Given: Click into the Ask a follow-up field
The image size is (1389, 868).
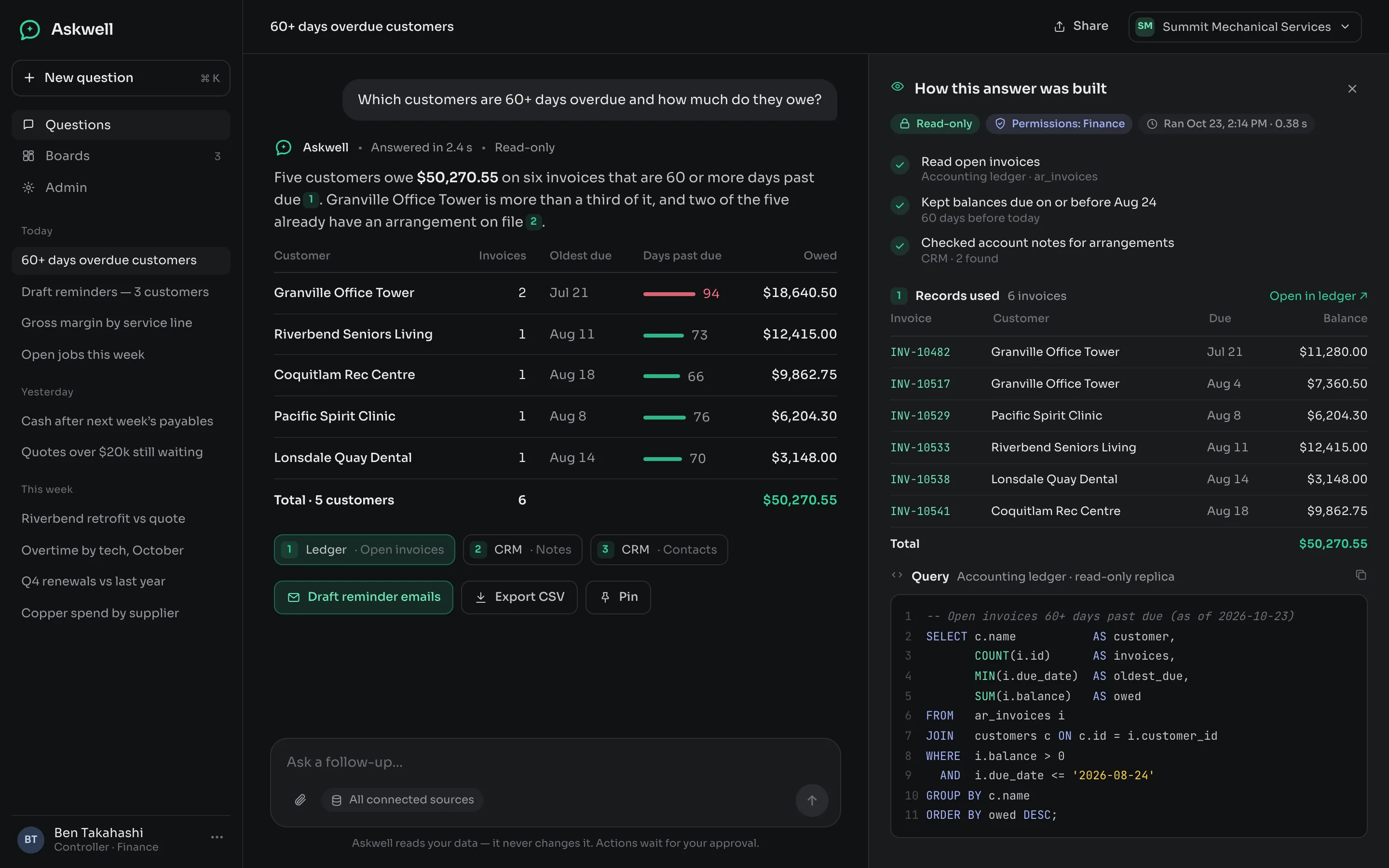Looking at the screenshot, I should 555,762.
